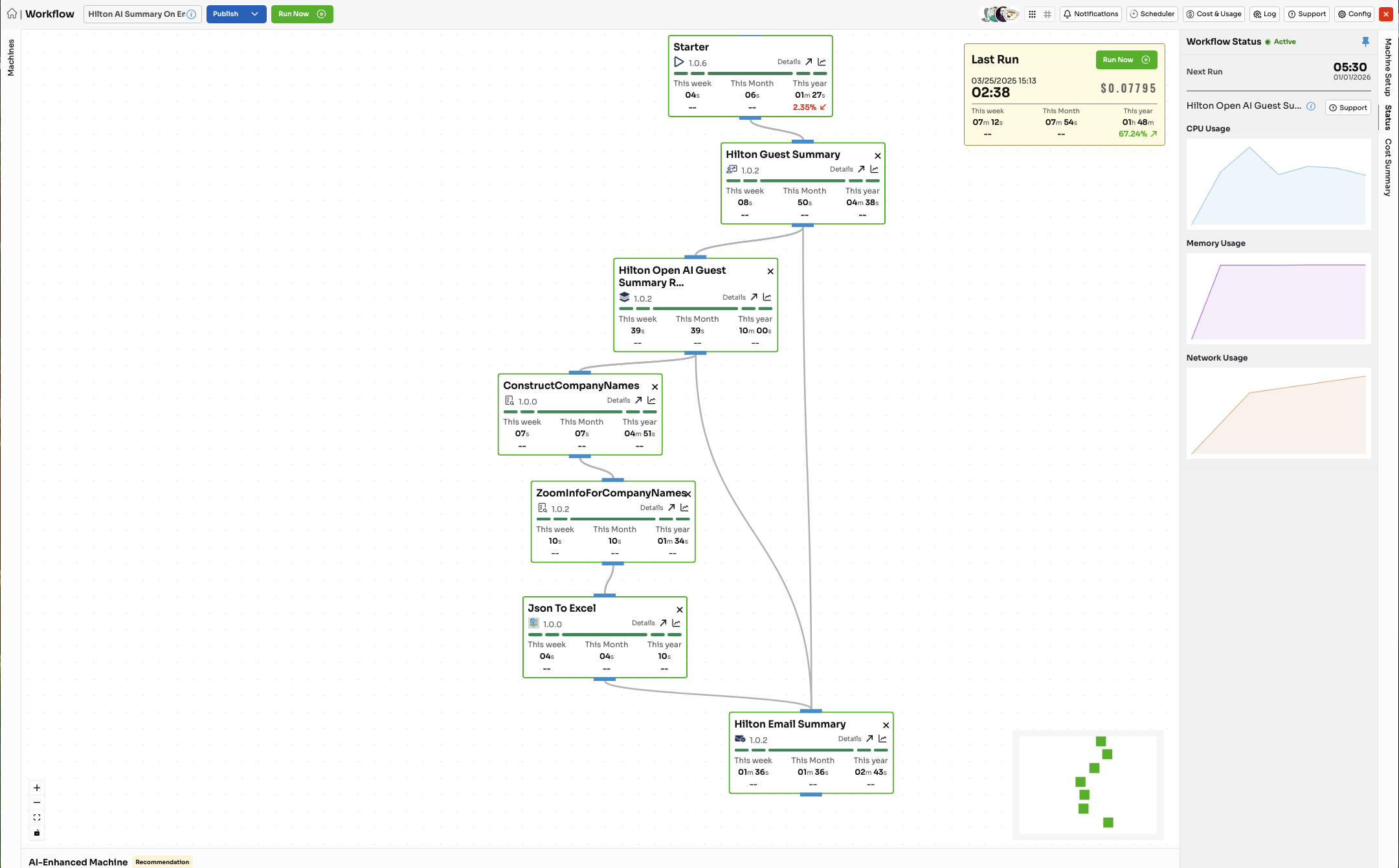Open Log
This screenshot has width=1399, height=868.
(x=1265, y=14)
